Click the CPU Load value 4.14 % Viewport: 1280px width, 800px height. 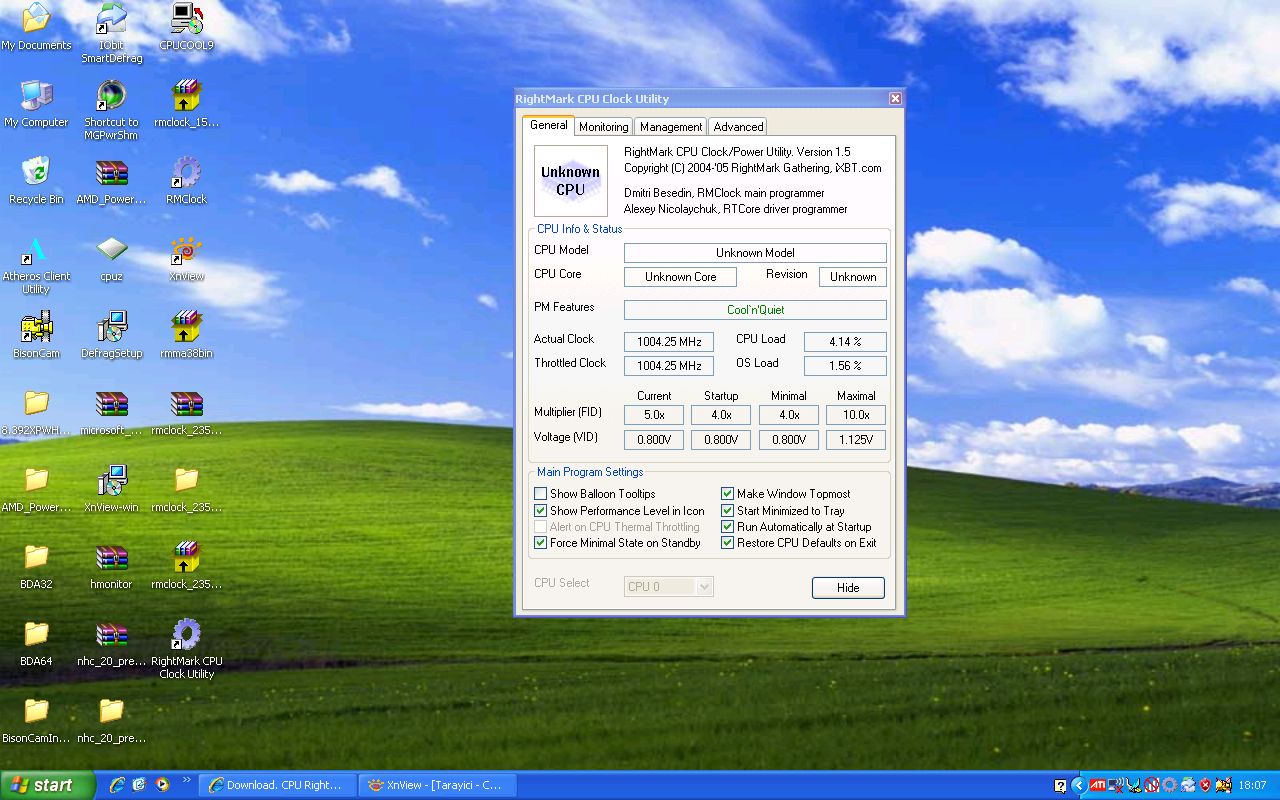pyautogui.click(x=845, y=342)
